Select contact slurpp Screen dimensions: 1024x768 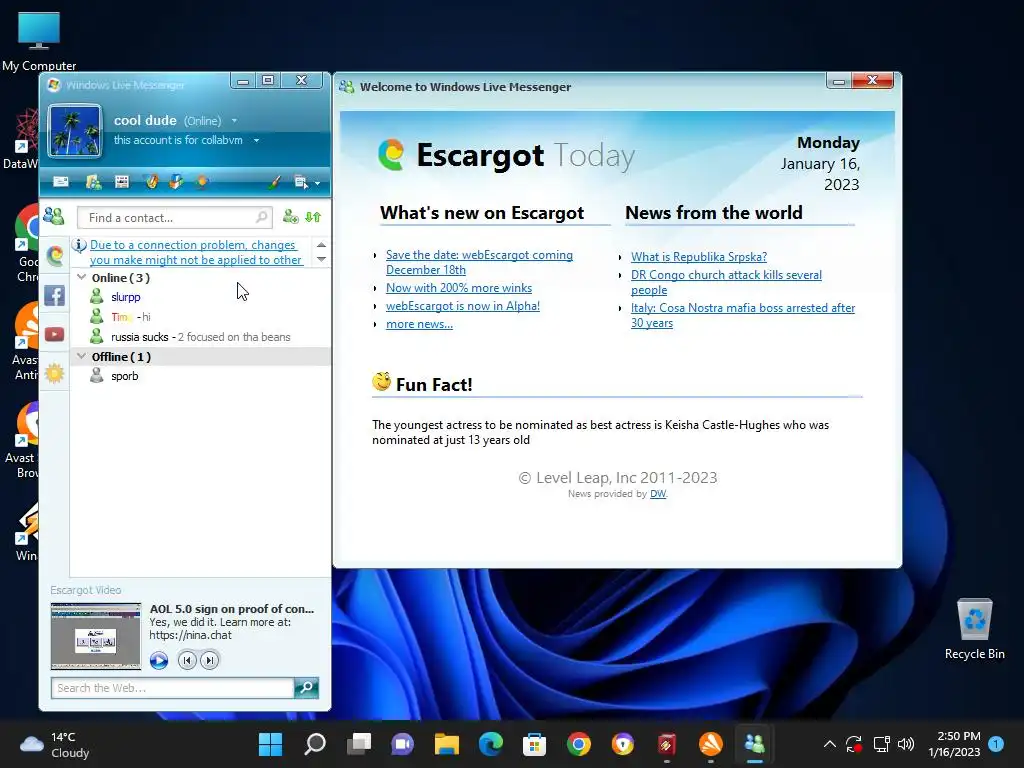125,297
